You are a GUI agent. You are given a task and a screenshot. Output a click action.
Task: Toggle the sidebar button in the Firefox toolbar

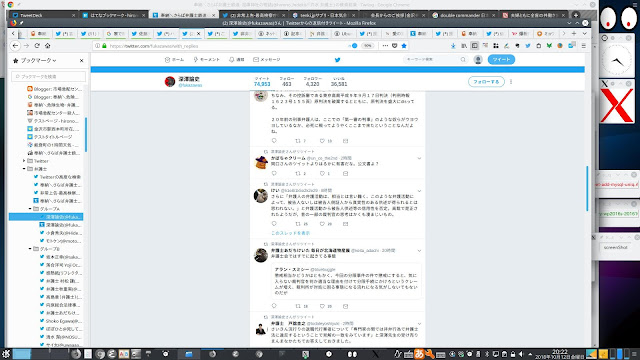point(474,46)
